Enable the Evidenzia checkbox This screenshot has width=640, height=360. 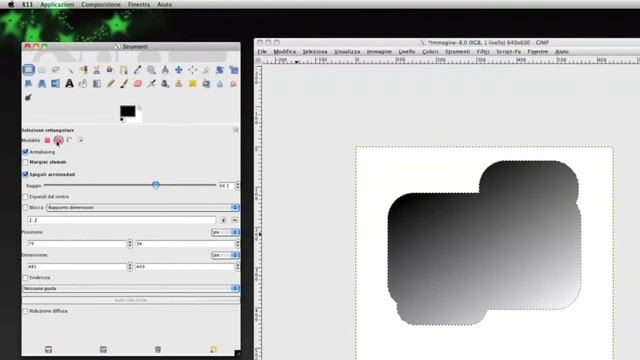[x=25, y=278]
